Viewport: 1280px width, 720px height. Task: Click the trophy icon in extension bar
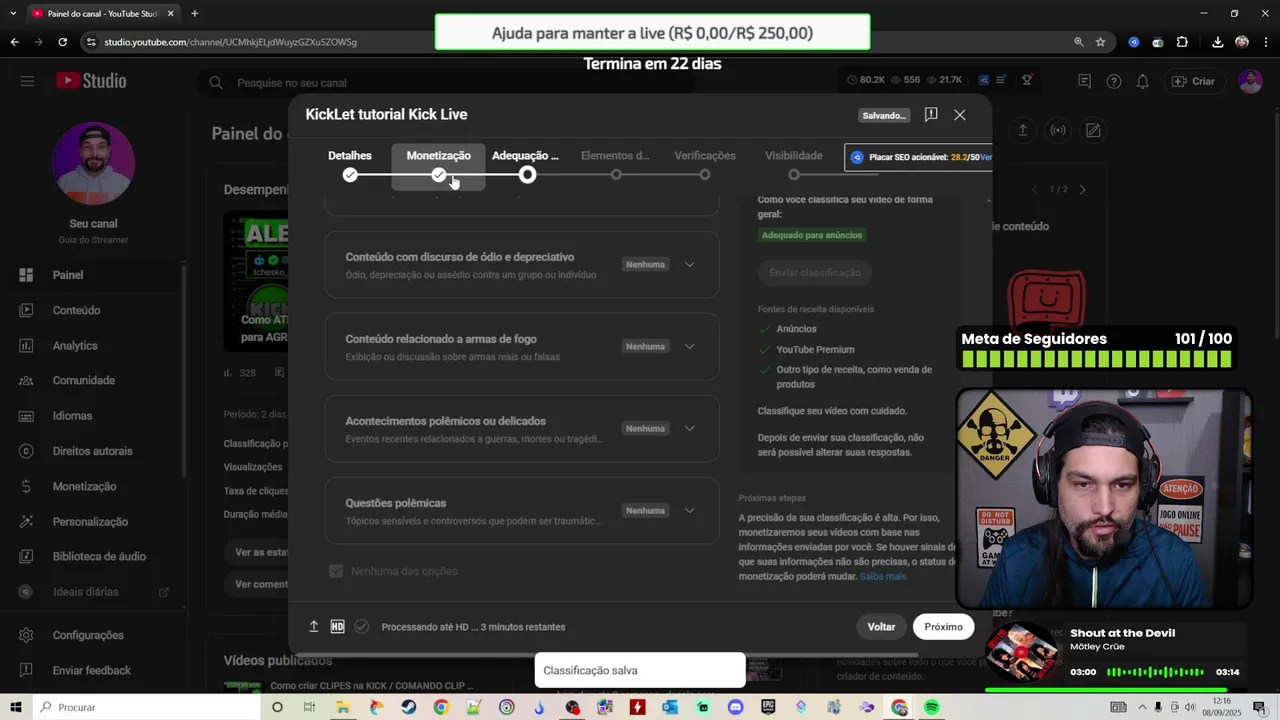(x=1027, y=80)
